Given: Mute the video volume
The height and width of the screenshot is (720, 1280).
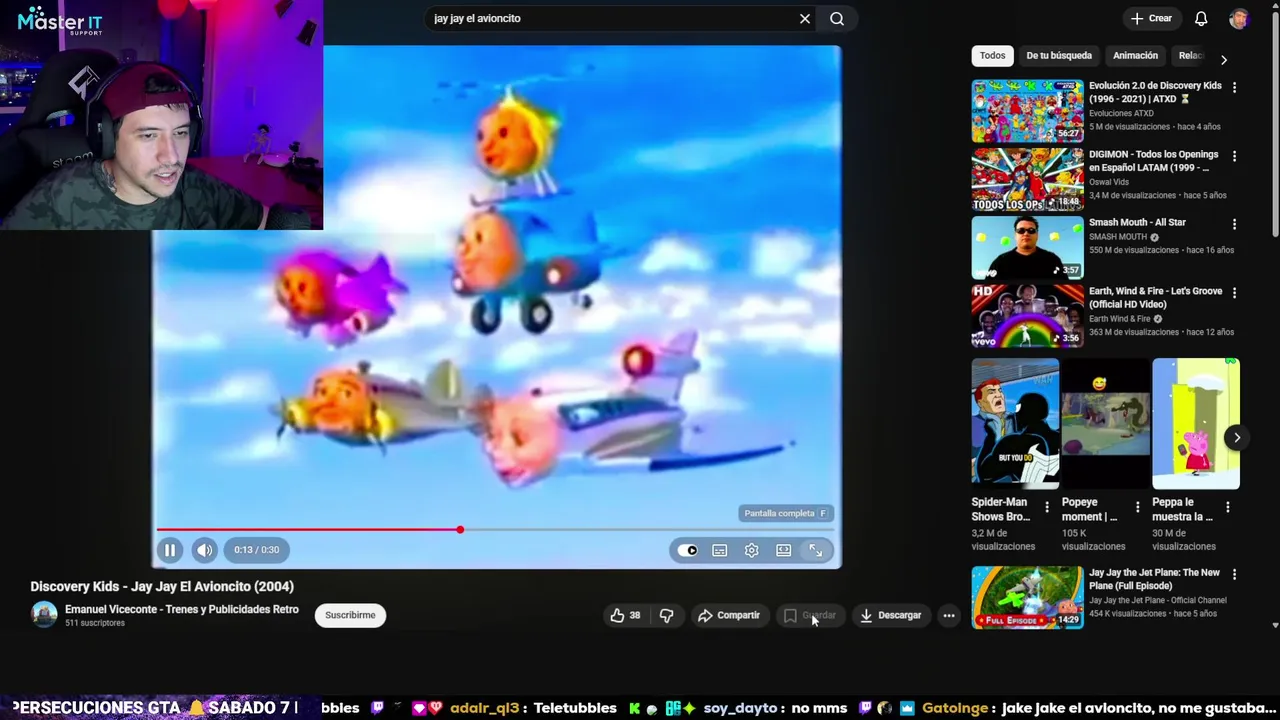Looking at the screenshot, I should (x=204, y=550).
